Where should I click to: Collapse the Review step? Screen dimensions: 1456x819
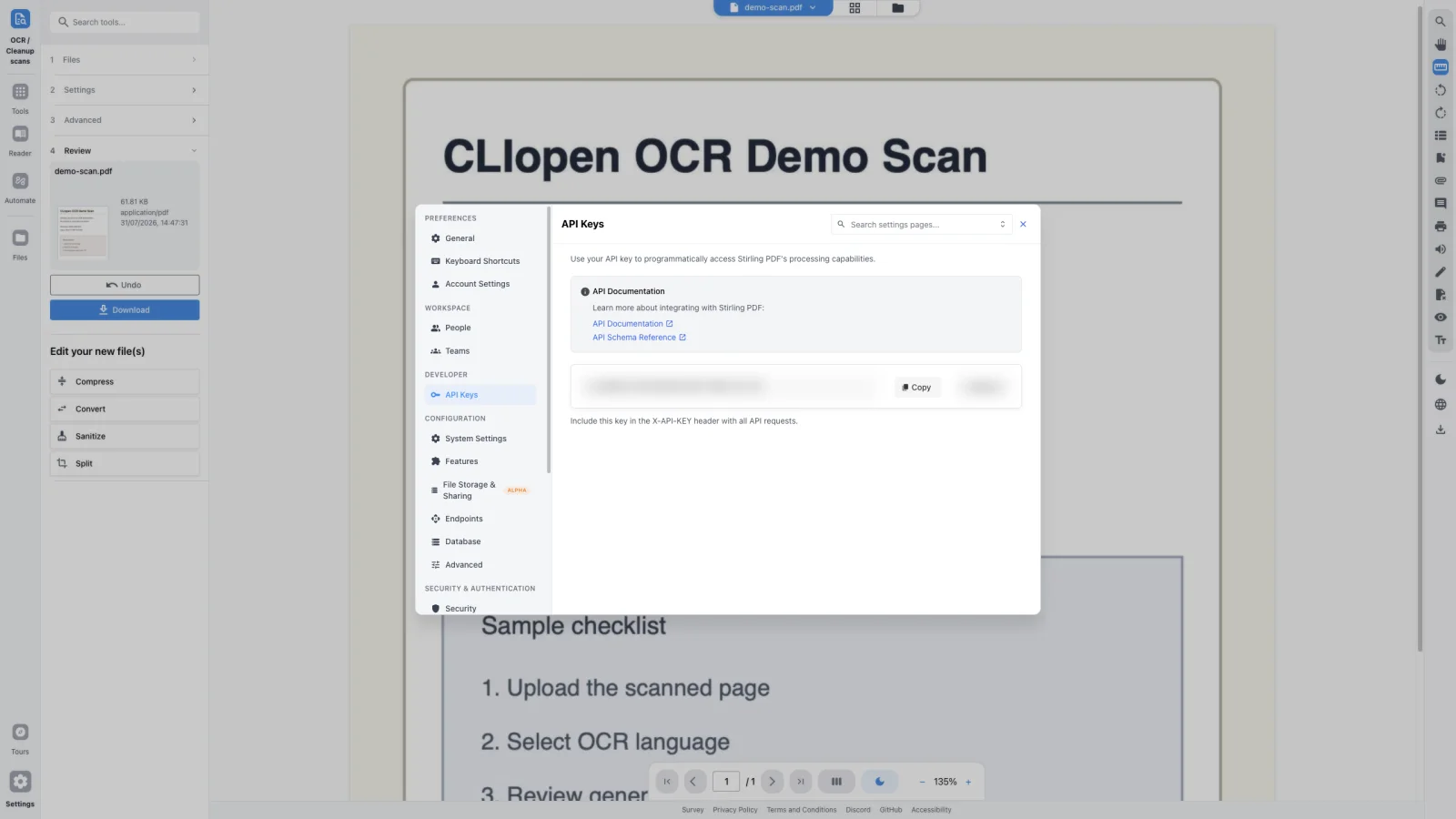click(x=125, y=151)
